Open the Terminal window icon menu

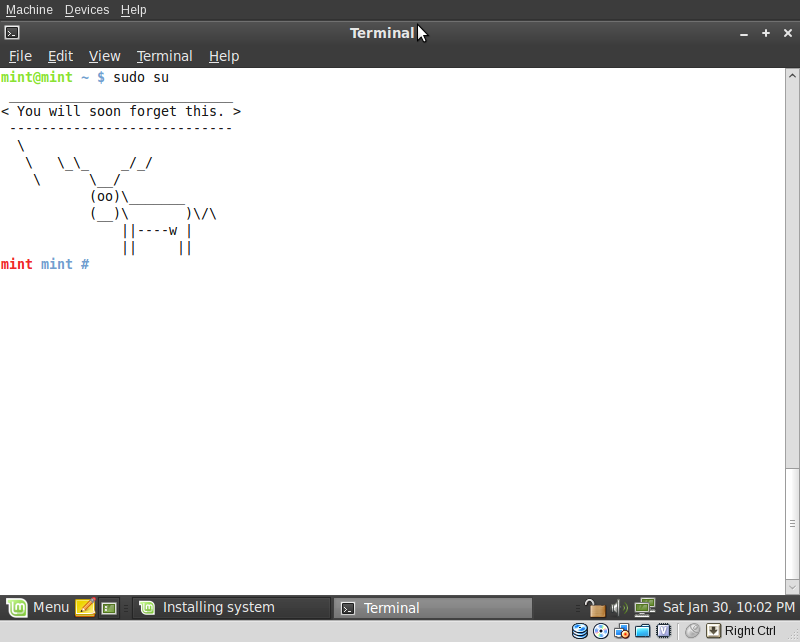11,32
